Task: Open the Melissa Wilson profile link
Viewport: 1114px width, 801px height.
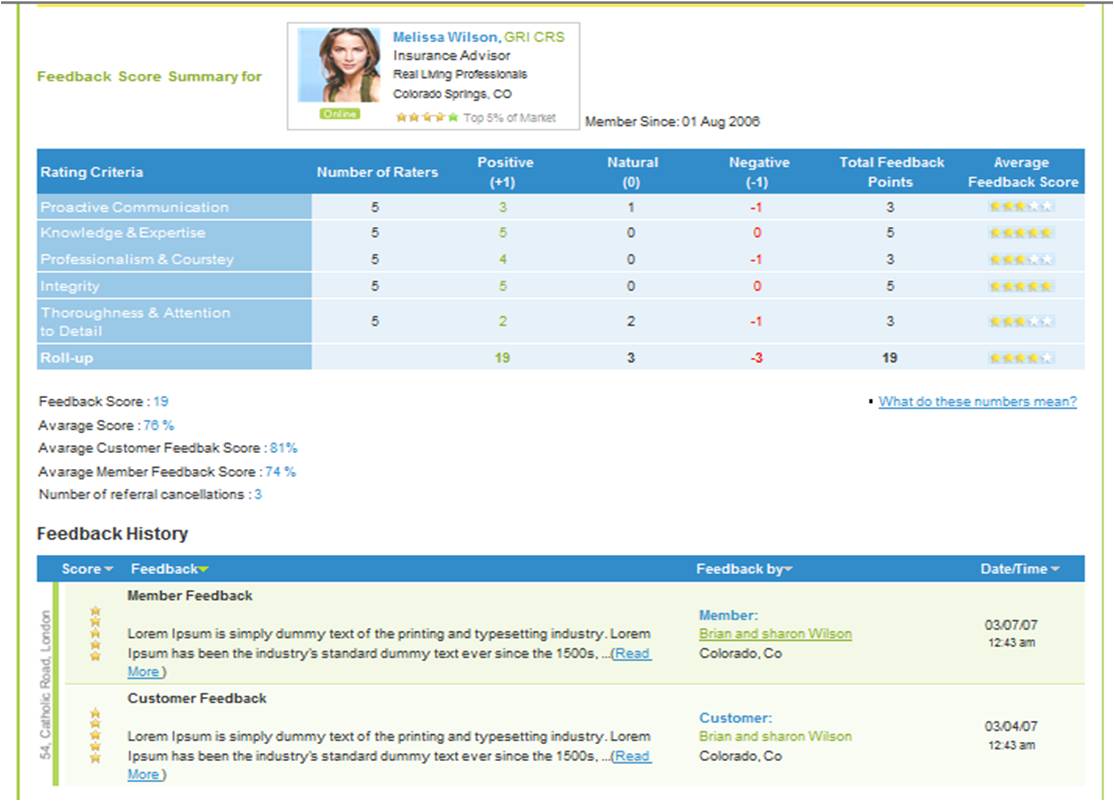Action: pyautogui.click(x=446, y=37)
